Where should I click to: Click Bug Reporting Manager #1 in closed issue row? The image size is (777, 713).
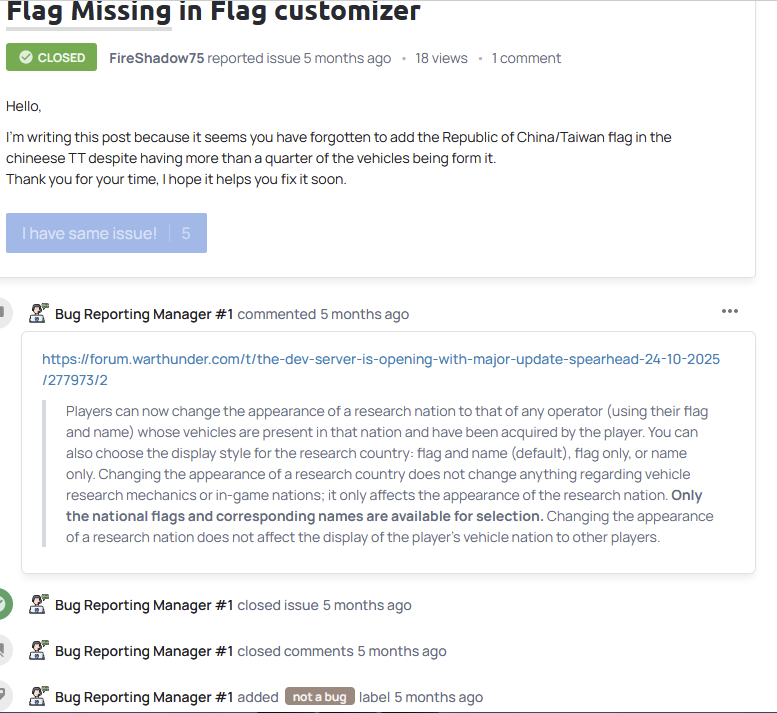tap(144, 605)
